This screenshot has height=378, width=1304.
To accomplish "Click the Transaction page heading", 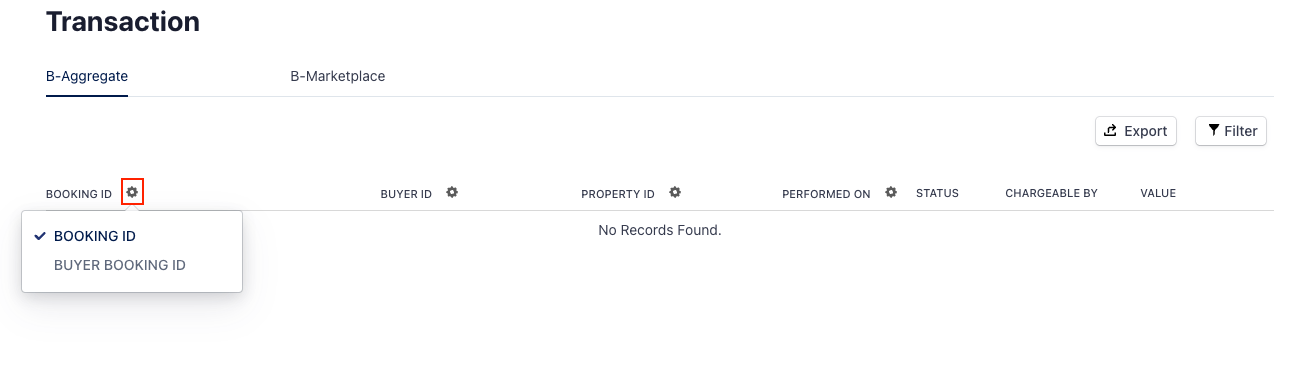I will [123, 21].
